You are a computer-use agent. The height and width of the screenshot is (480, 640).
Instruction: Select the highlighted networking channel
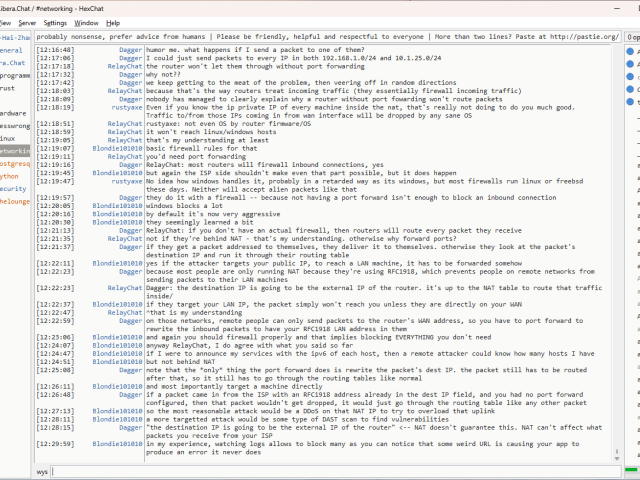[x=14, y=150]
